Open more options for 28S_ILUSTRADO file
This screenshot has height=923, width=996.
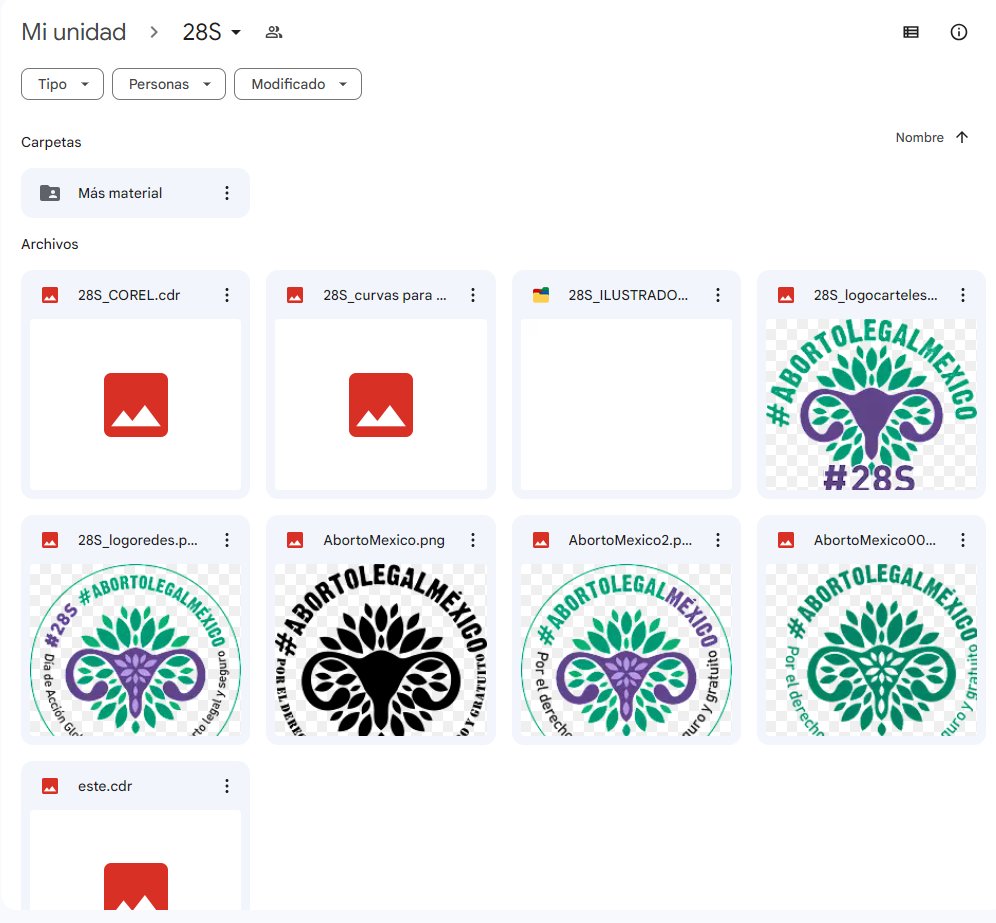click(718, 295)
